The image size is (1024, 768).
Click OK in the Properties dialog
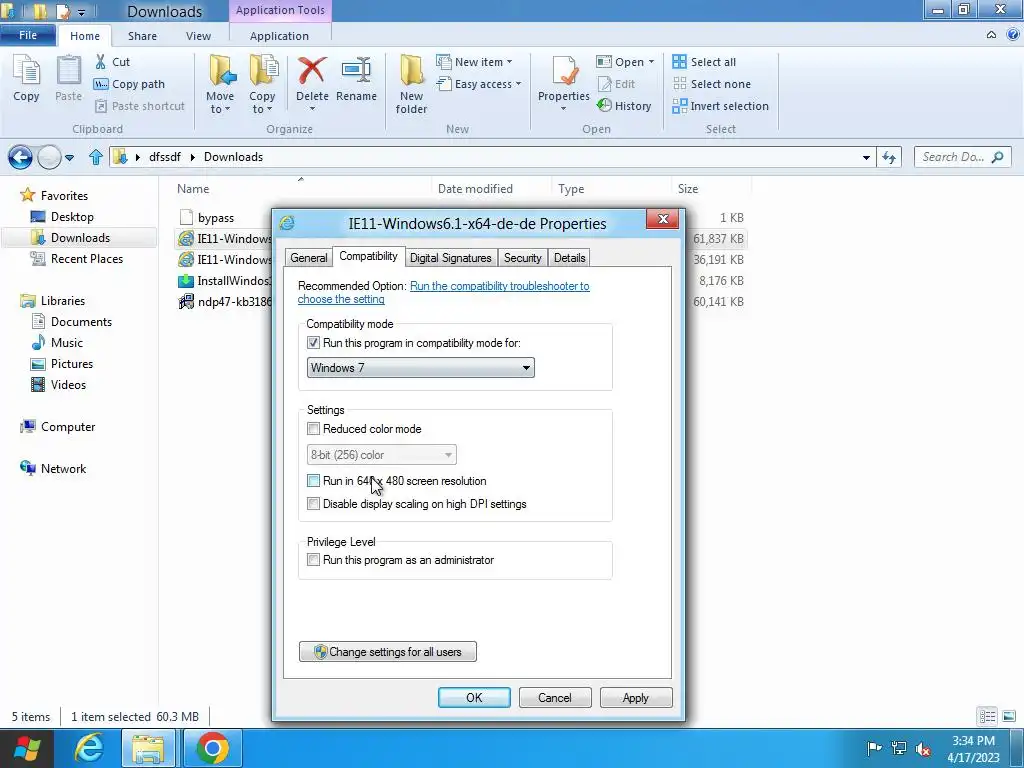[474, 697]
